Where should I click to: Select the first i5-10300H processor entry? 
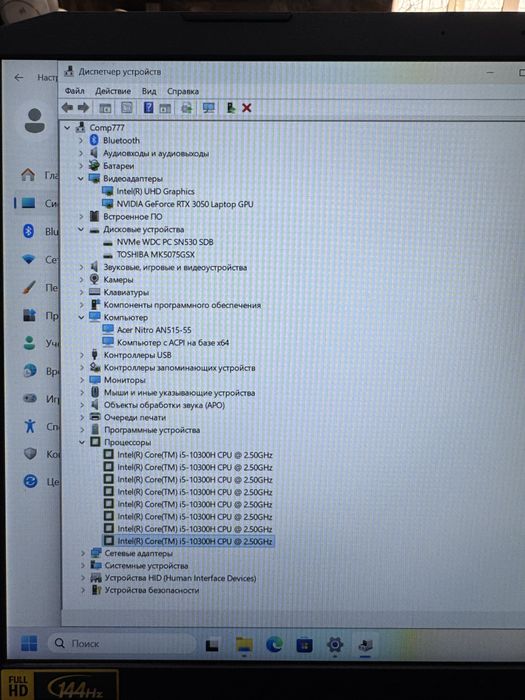[x=195, y=455]
